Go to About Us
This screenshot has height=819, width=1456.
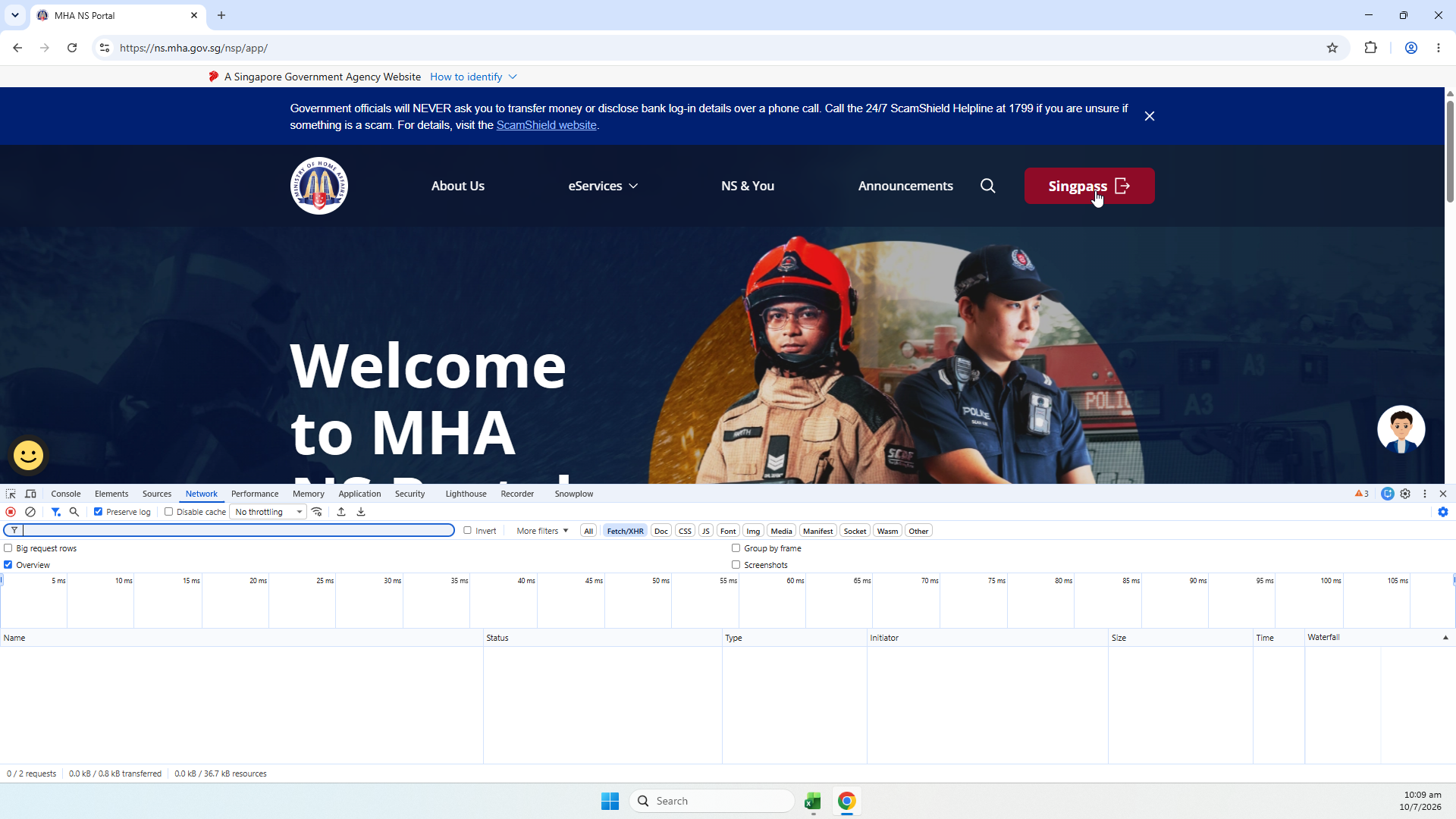pos(458,186)
